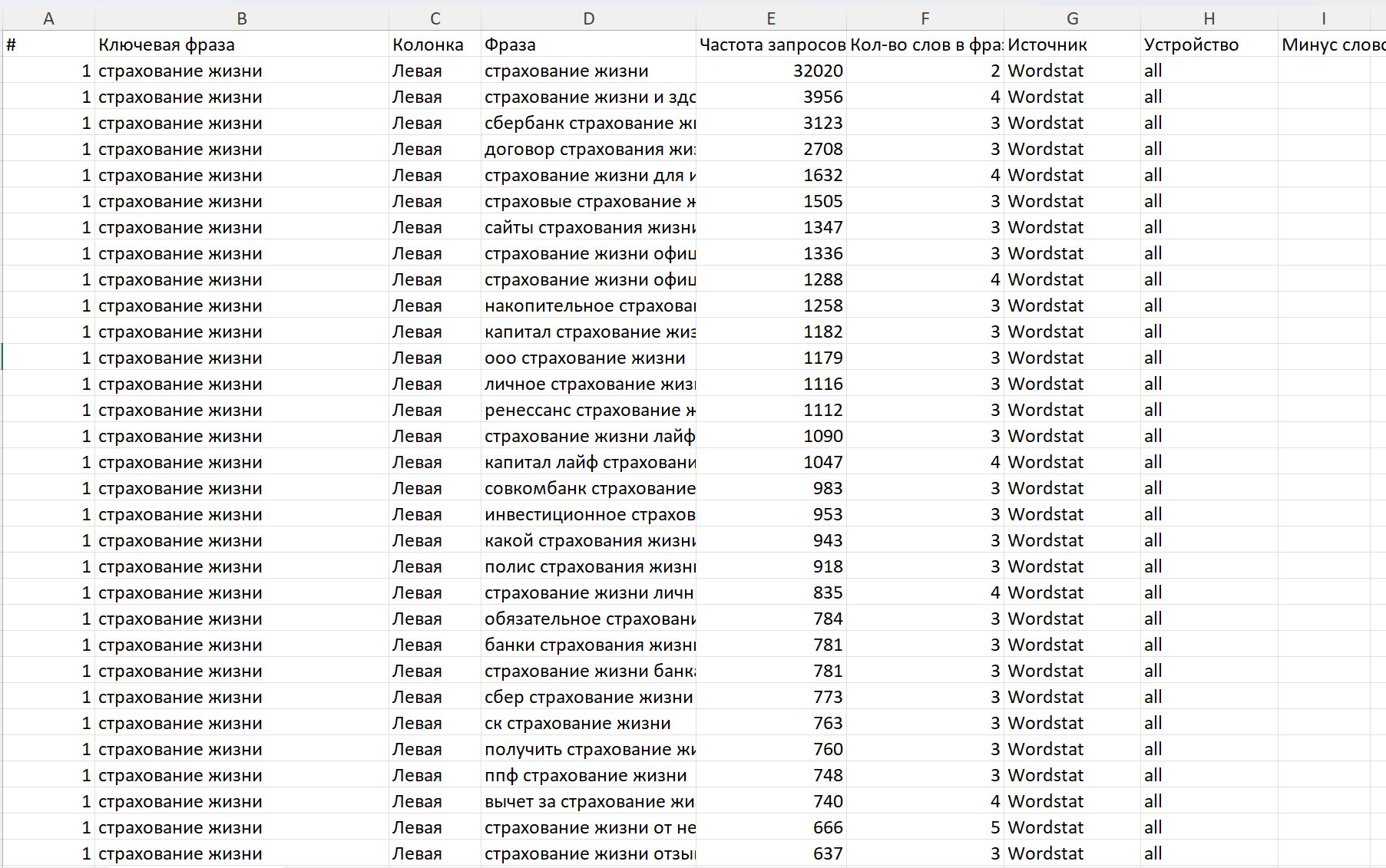Select column G header
The image size is (1386, 868).
[x=1072, y=18]
